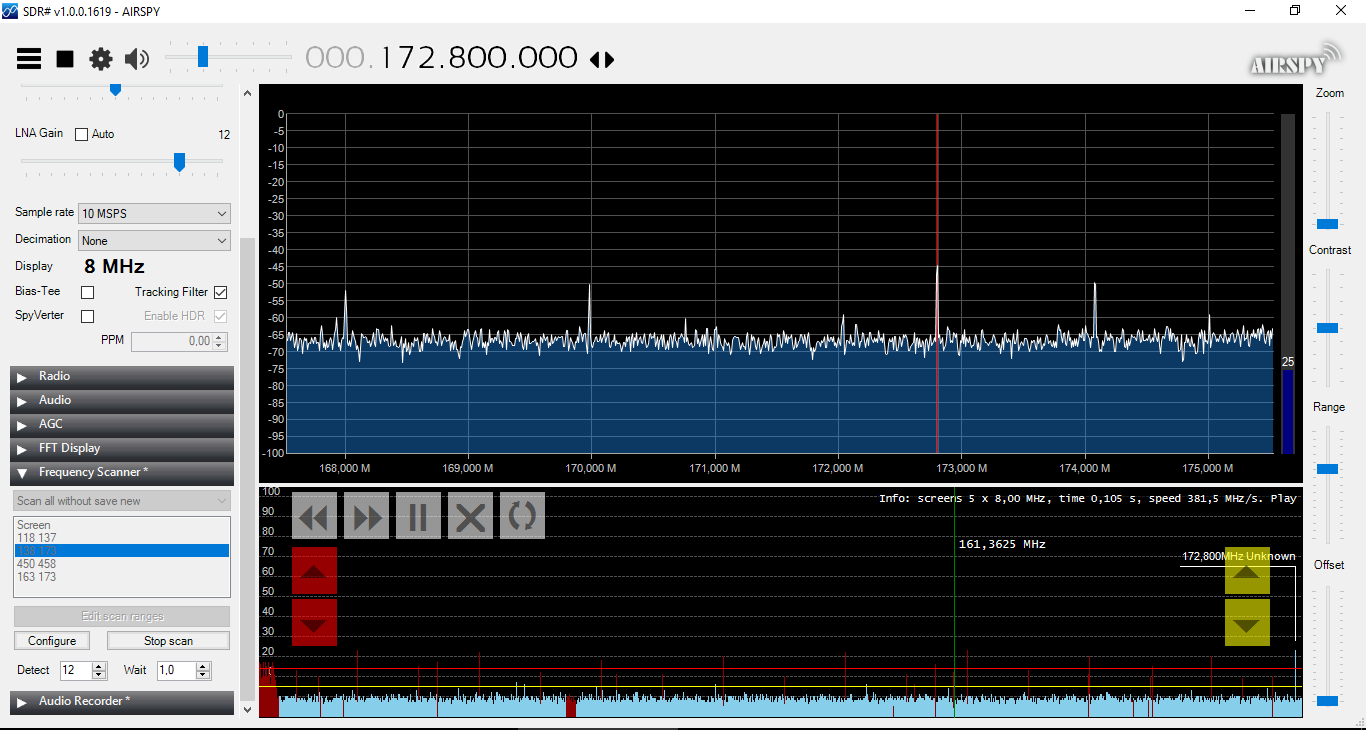Click the 170,000 M axis label

pos(591,468)
